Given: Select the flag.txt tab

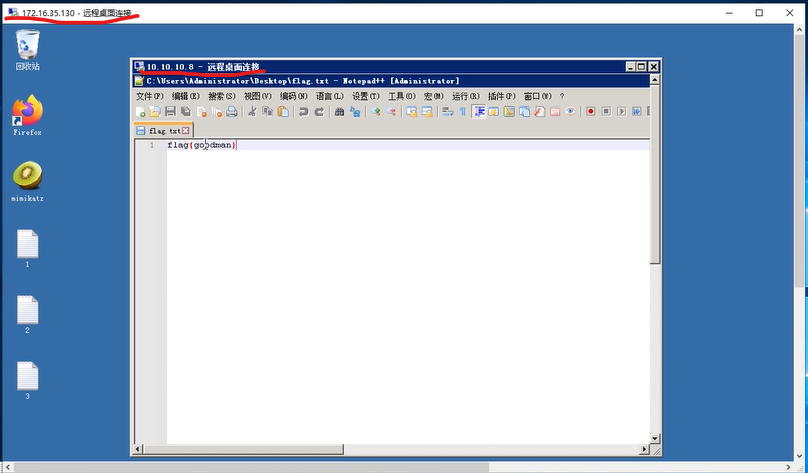Looking at the screenshot, I should tap(164, 131).
